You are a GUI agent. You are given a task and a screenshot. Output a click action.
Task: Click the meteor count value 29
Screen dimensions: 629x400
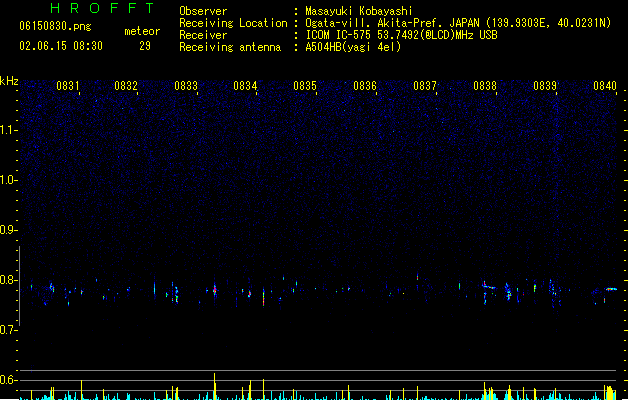[x=145, y=46]
